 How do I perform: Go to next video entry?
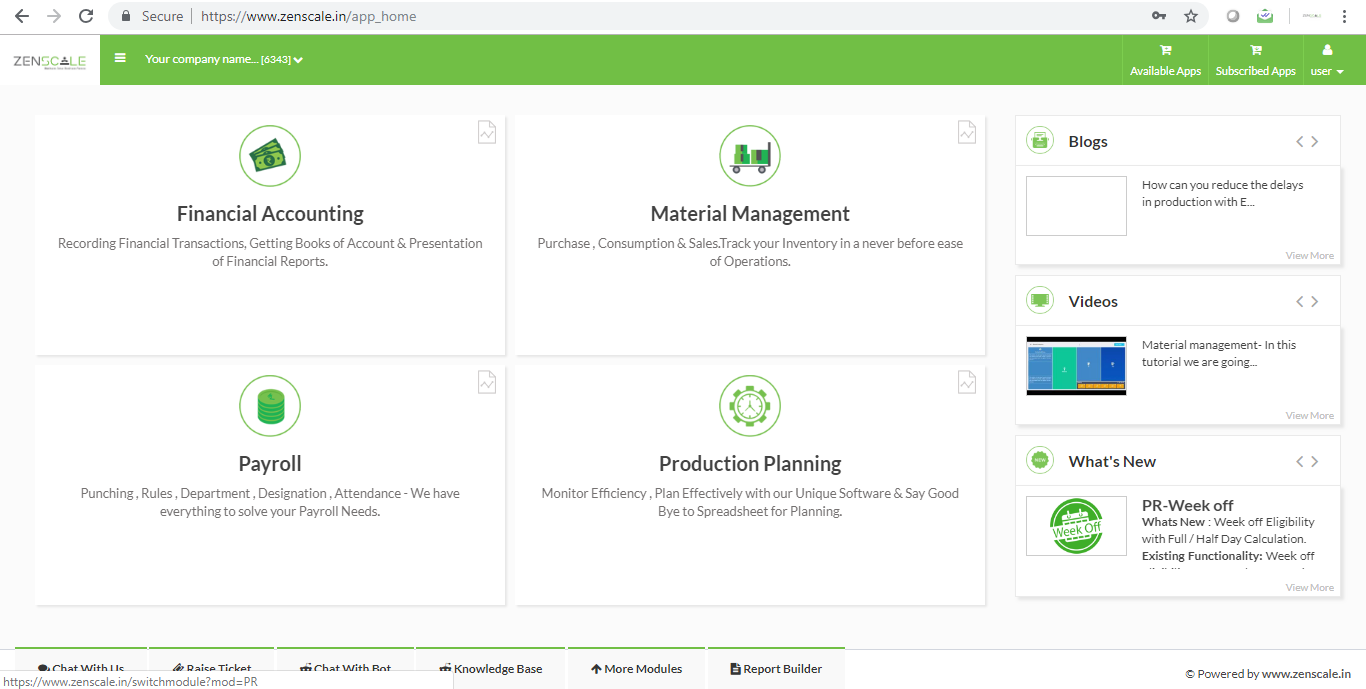click(1315, 302)
